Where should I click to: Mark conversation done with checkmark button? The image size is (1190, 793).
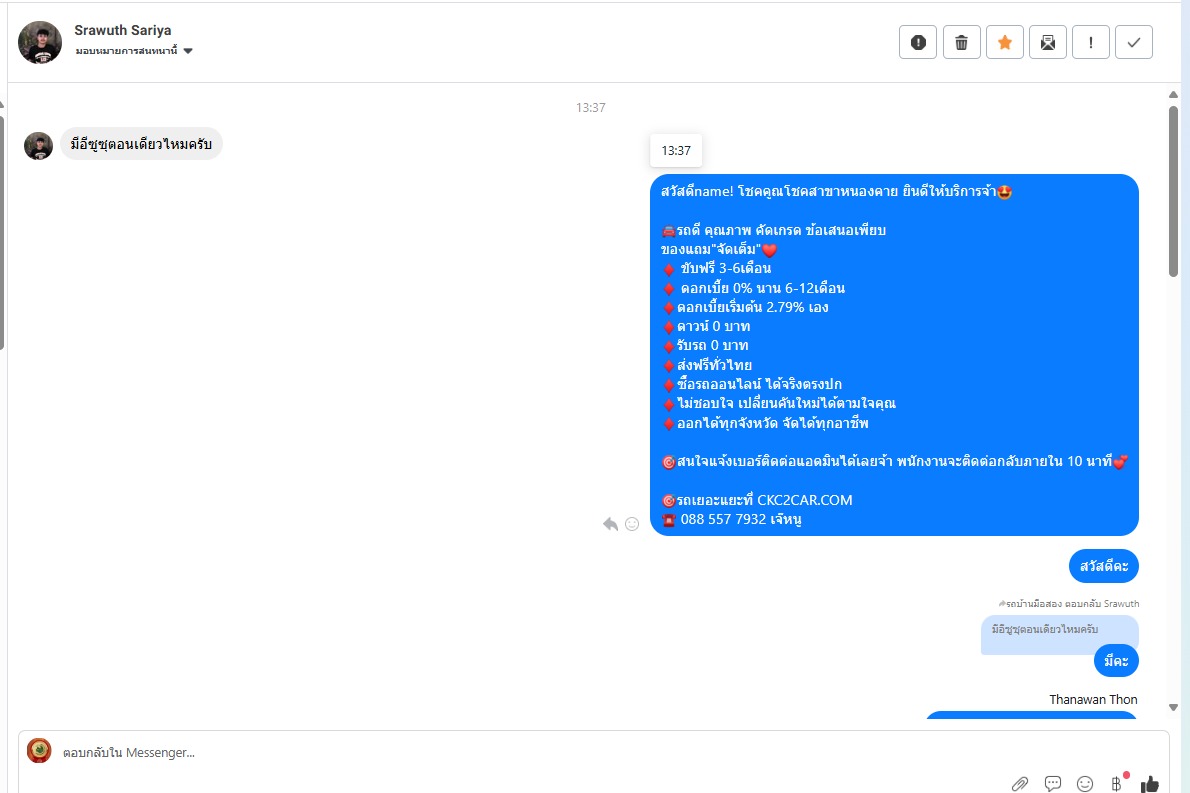click(x=1134, y=42)
